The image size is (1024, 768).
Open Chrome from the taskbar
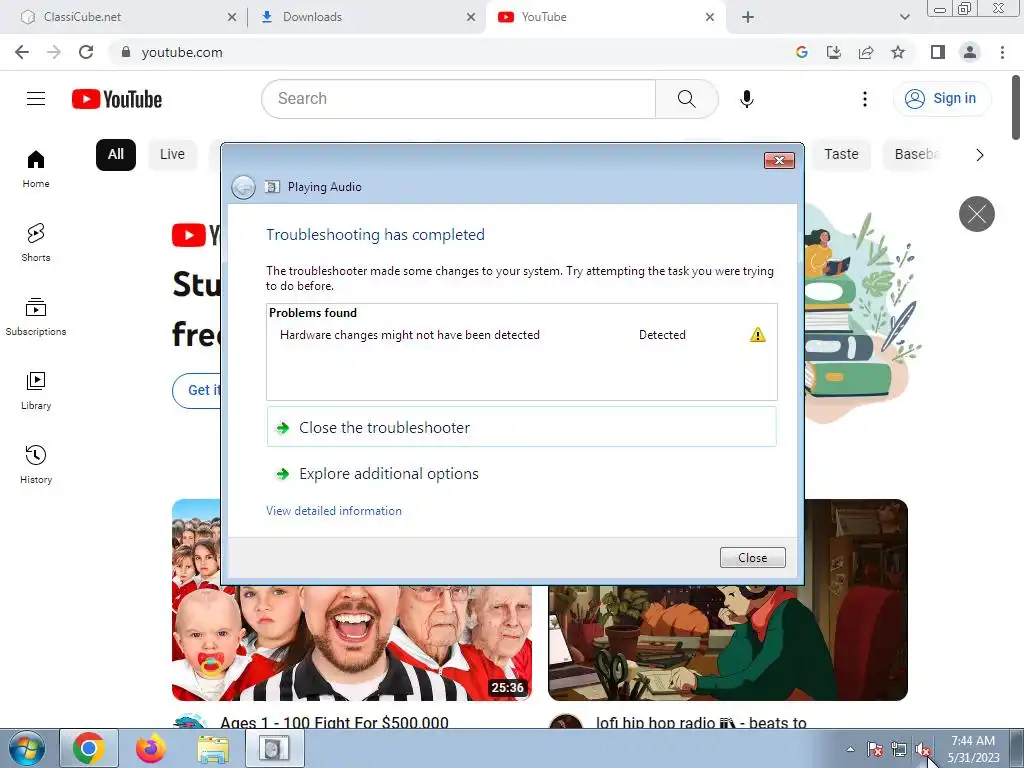(x=89, y=748)
